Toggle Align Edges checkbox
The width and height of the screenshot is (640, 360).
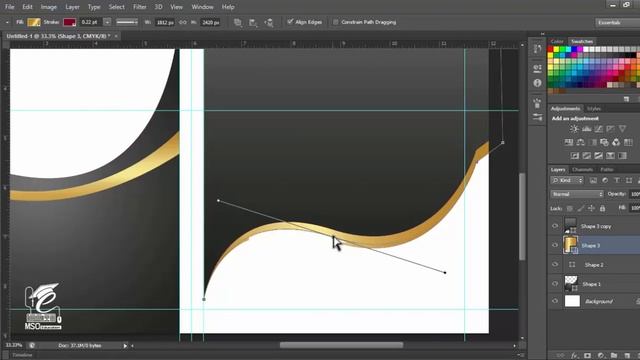point(290,22)
